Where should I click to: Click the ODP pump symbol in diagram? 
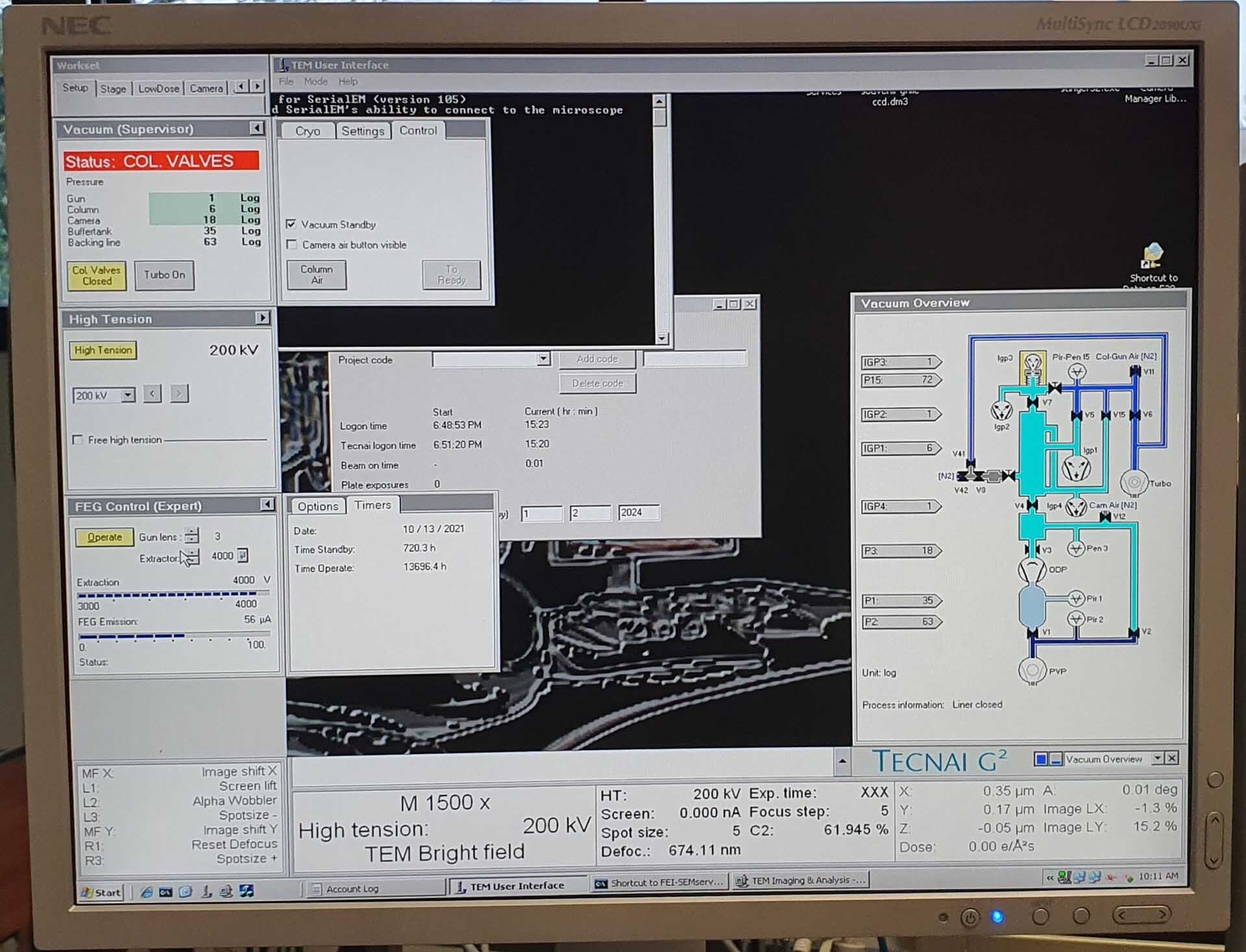[1031, 570]
